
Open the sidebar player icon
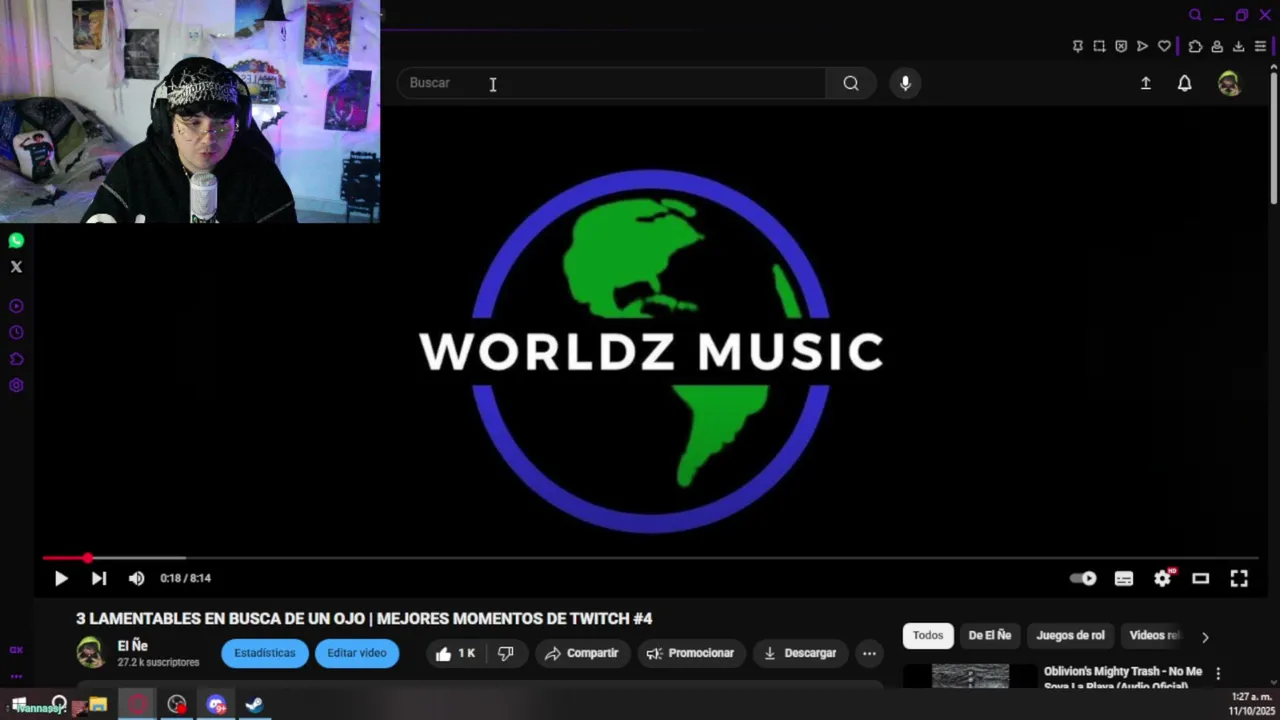pyautogui.click(x=16, y=306)
